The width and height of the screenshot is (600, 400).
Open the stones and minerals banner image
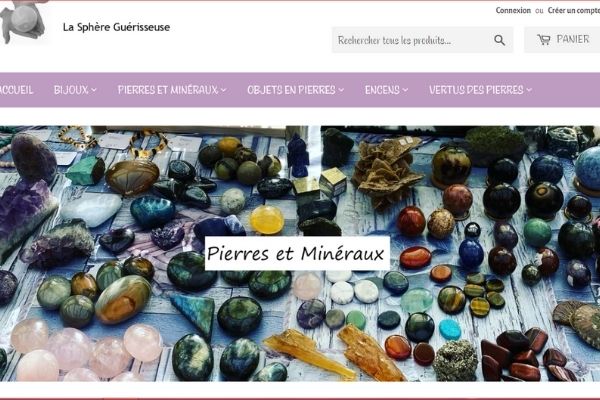(300, 253)
